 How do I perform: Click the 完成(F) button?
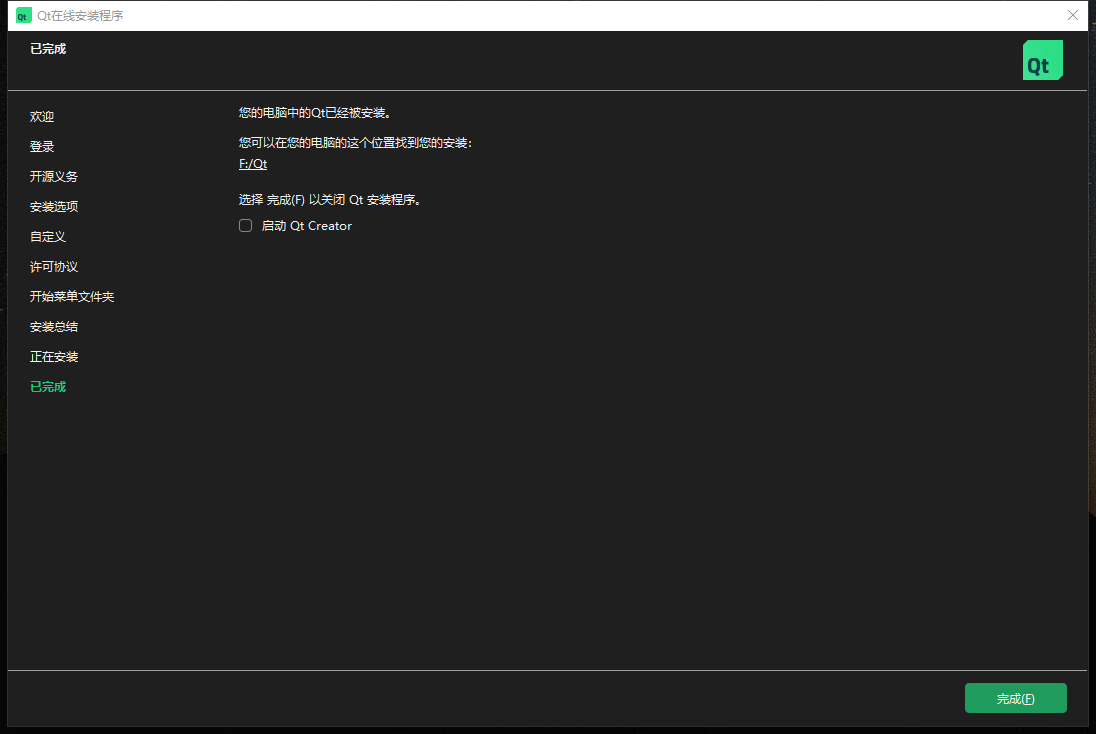click(1016, 698)
